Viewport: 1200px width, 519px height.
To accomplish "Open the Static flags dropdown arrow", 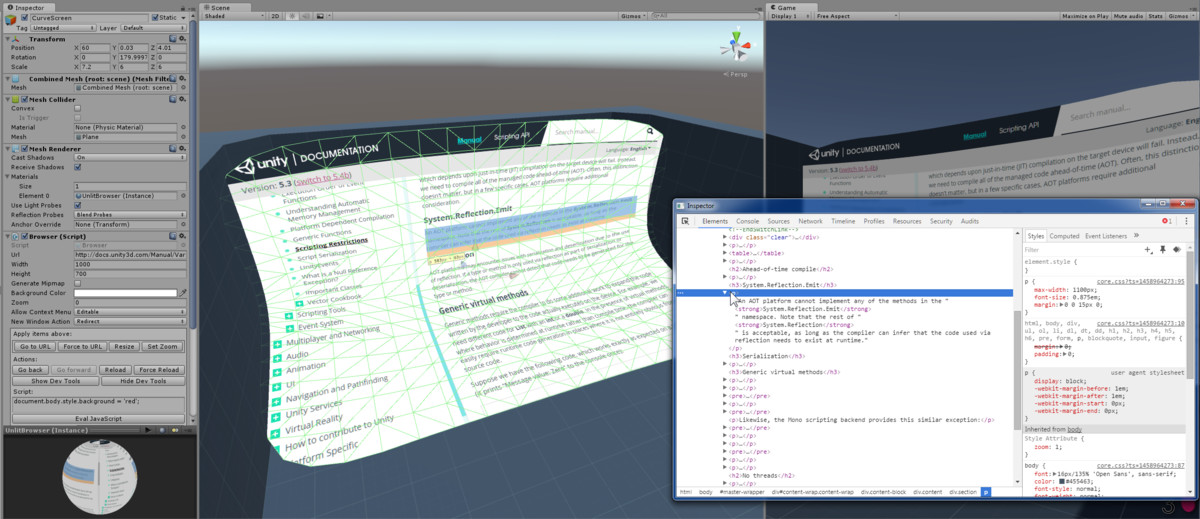I will (x=185, y=18).
